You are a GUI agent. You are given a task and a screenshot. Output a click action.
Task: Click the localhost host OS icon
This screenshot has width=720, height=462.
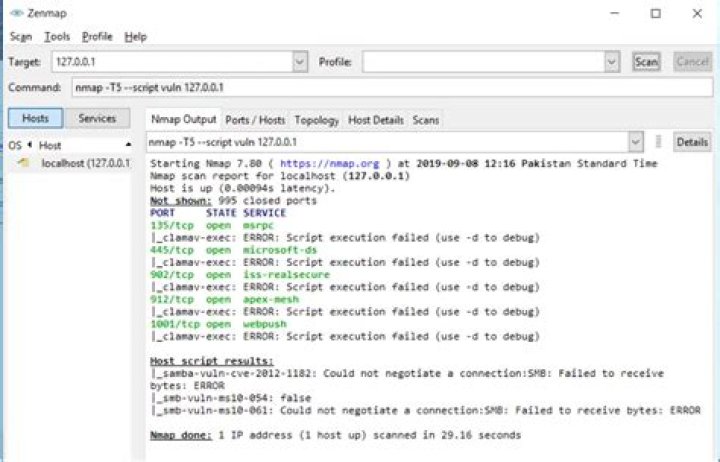click(x=23, y=163)
